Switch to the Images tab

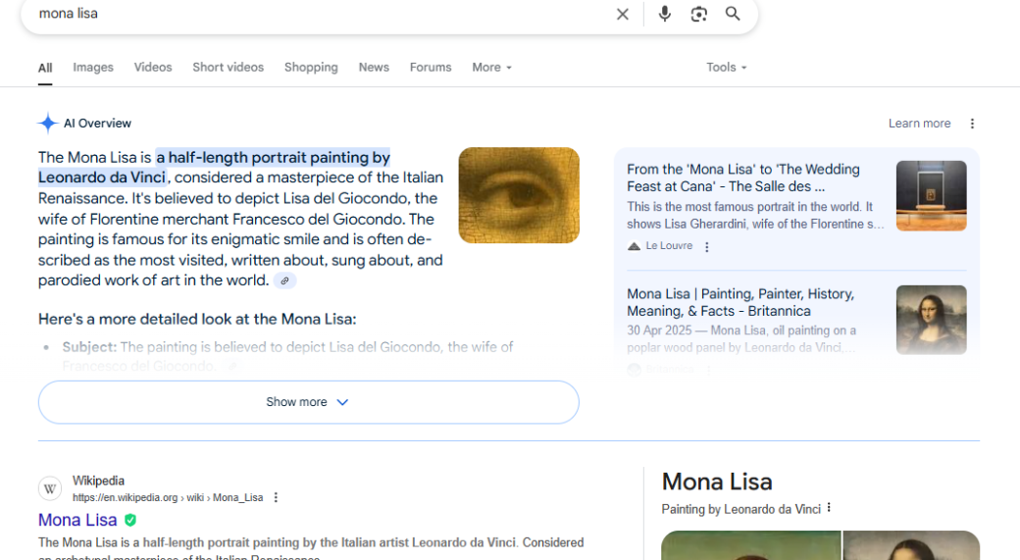93,67
